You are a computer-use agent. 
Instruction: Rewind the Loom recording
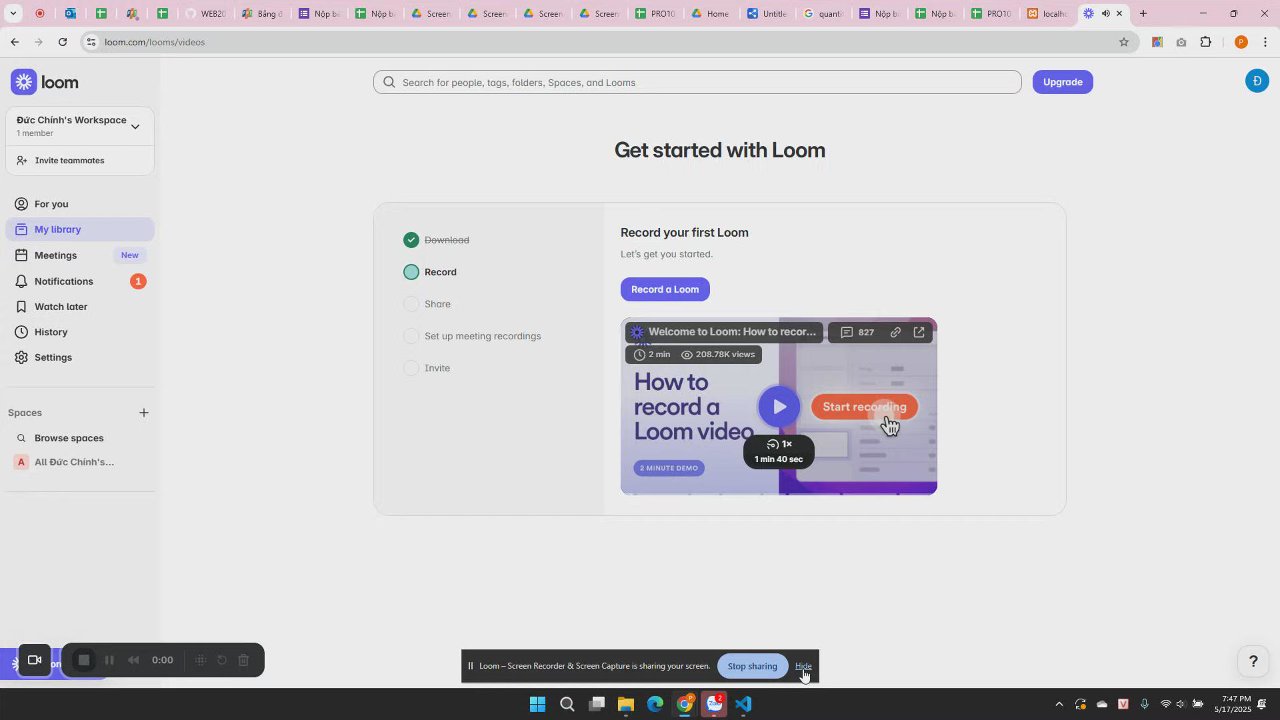pos(133,660)
